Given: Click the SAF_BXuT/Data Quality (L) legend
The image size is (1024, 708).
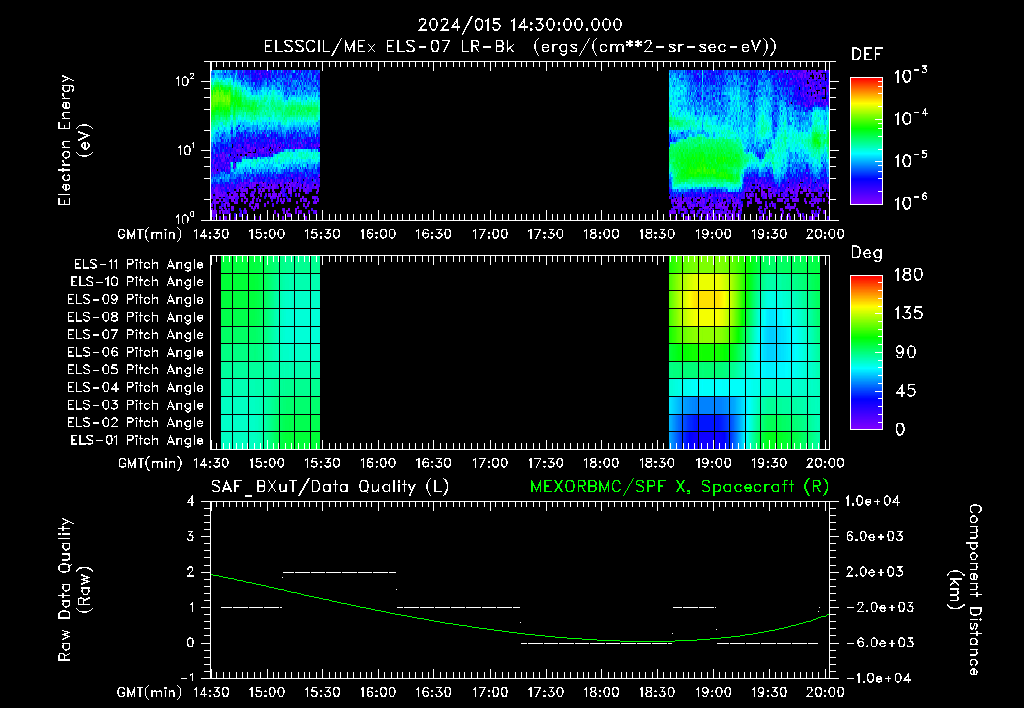Looking at the screenshot, I should pyautogui.click(x=330, y=487).
